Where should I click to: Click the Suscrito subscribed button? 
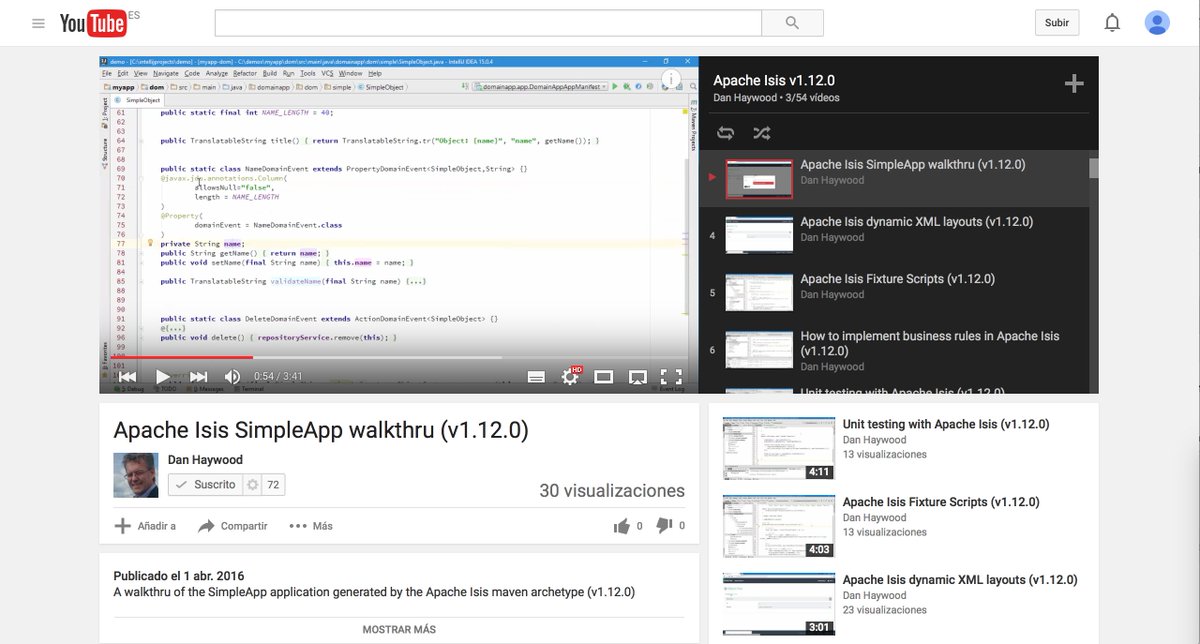click(205, 484)
